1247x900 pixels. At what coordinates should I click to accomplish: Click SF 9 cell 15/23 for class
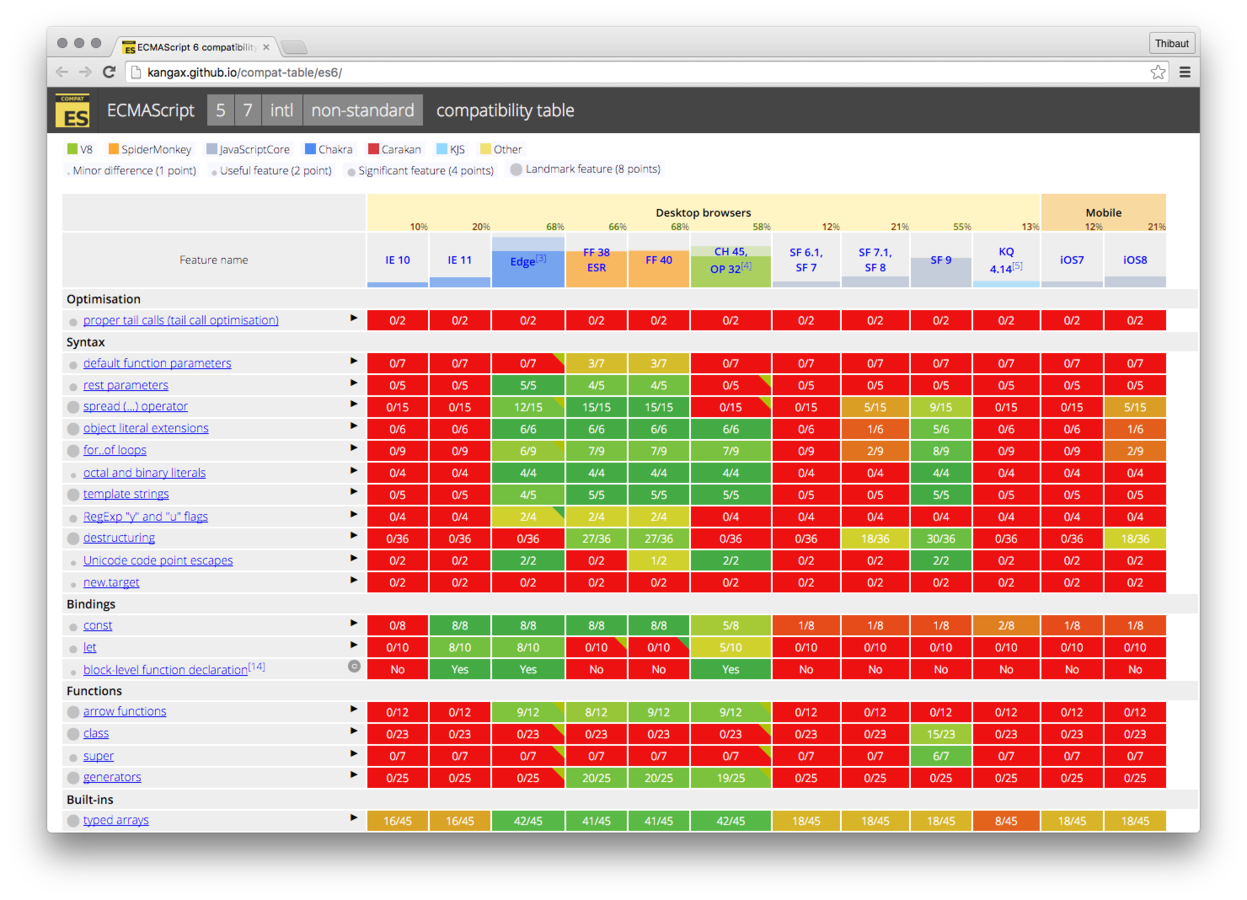(x=941, y=734)
